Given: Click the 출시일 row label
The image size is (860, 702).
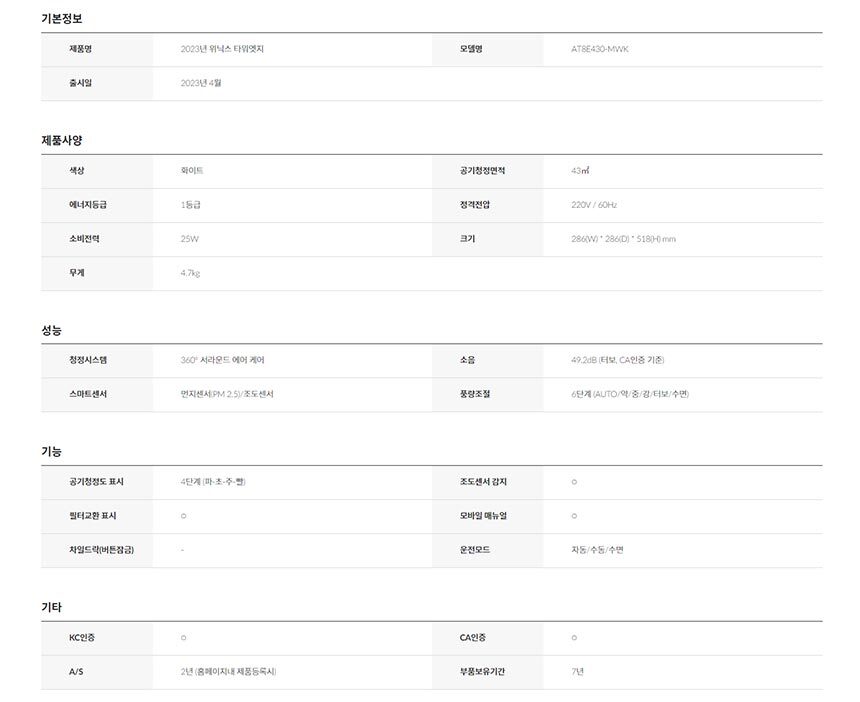Looking at the screenshot, I should (81, 83).
